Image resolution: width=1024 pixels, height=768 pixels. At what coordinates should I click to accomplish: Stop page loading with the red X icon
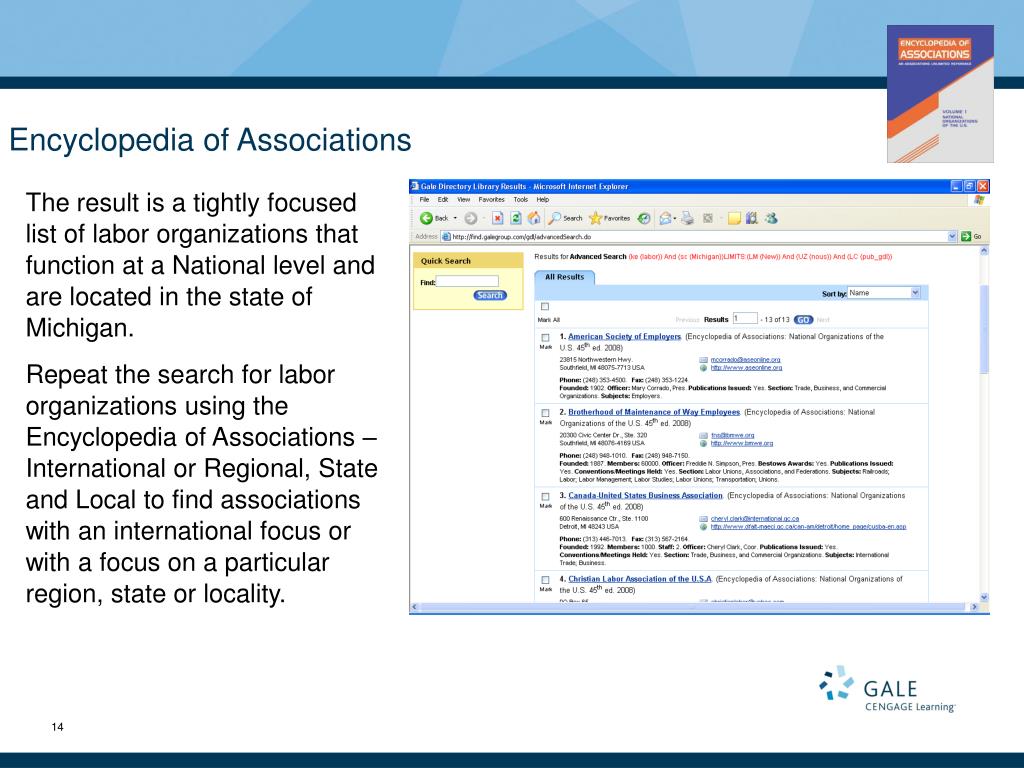[498, 218]
